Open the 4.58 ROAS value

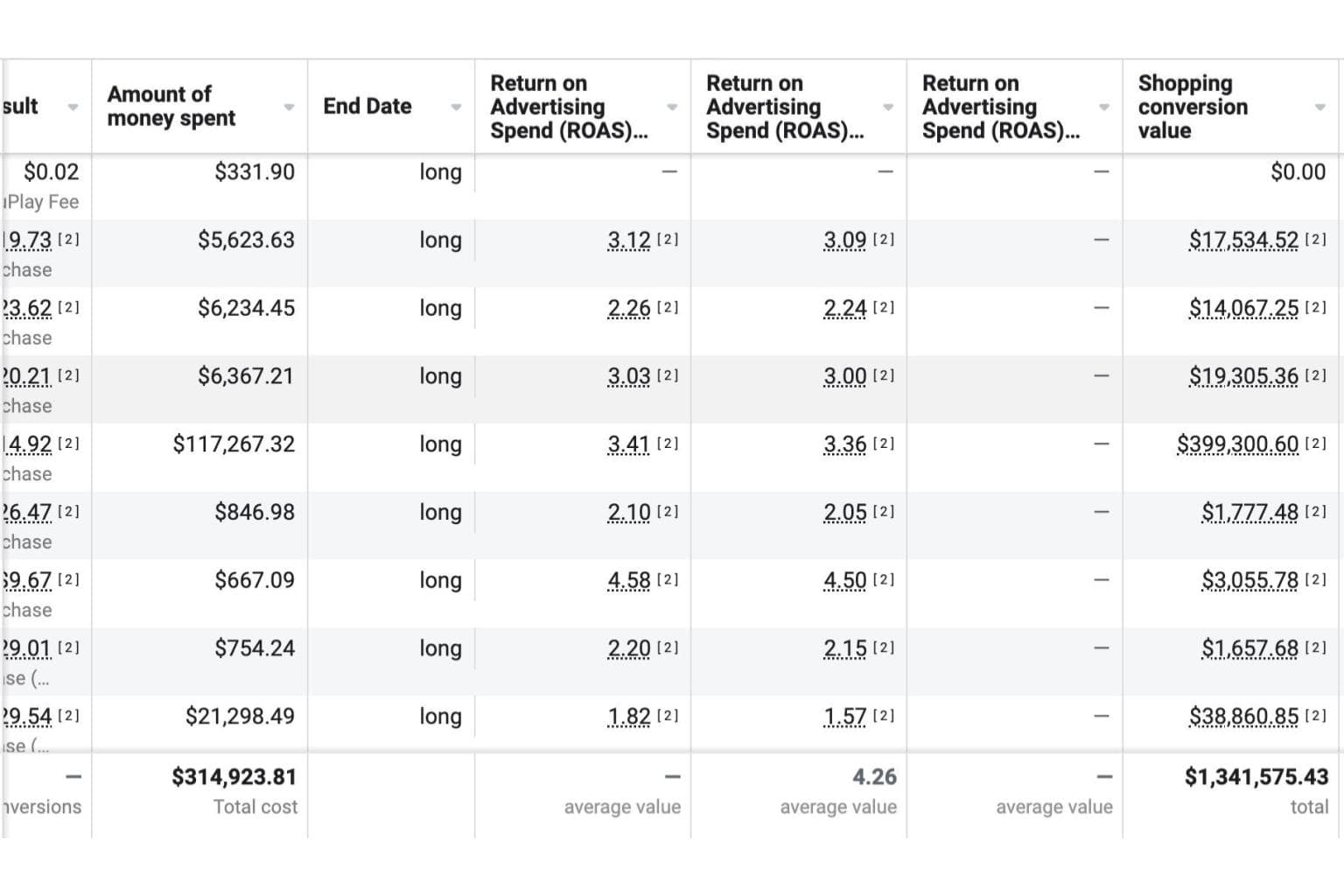click(x=628, y=580)
